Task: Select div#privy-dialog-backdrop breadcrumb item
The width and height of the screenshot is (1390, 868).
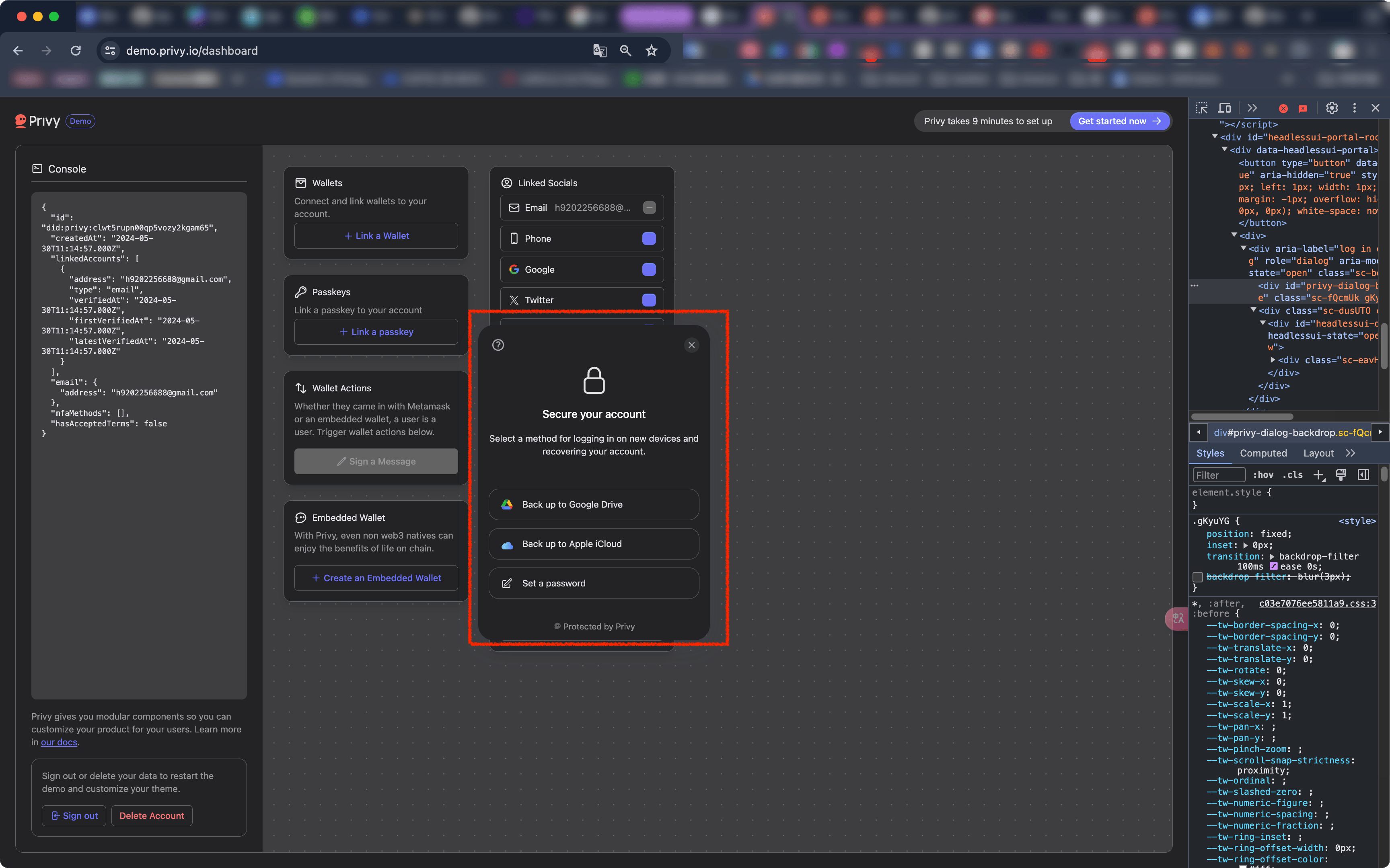Action: click(1291, 432)
